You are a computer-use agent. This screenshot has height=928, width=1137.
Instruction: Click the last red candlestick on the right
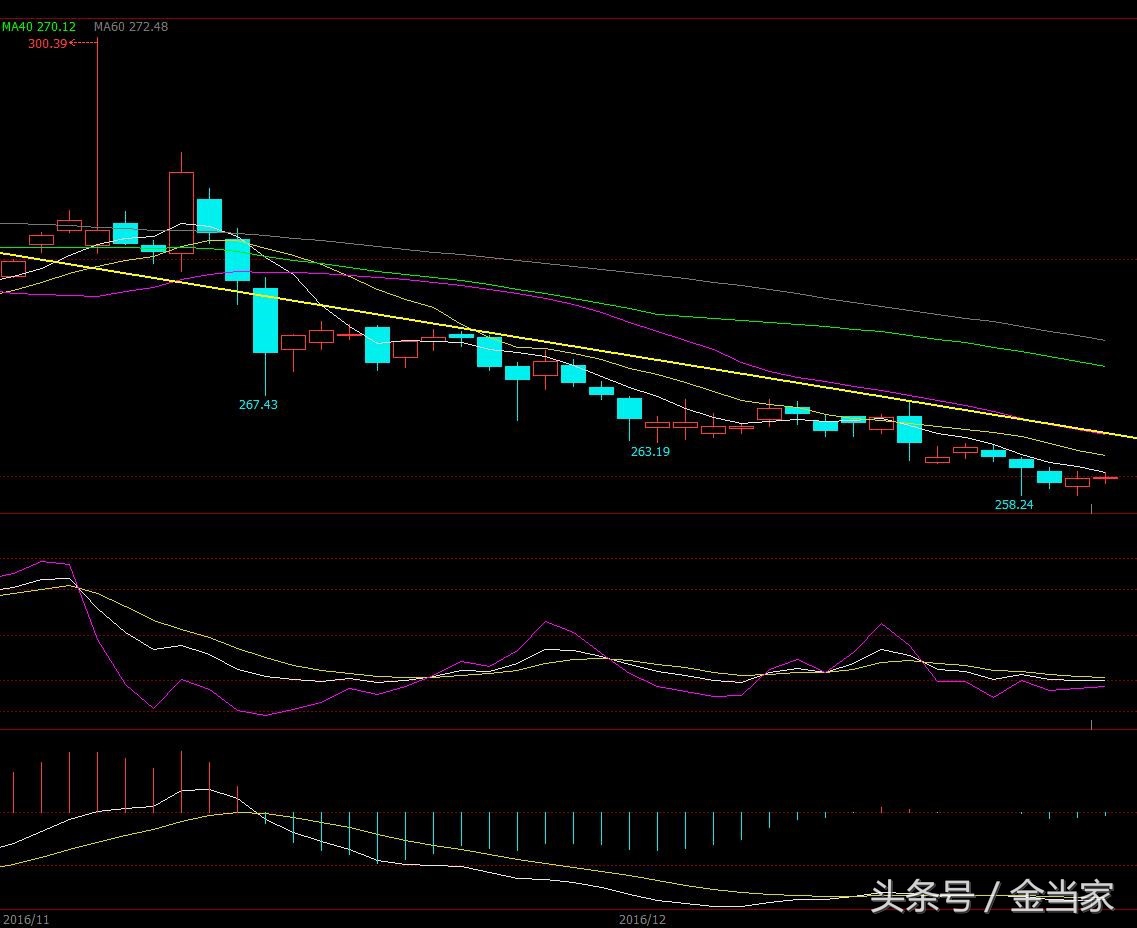click(x=1105, y=479)
